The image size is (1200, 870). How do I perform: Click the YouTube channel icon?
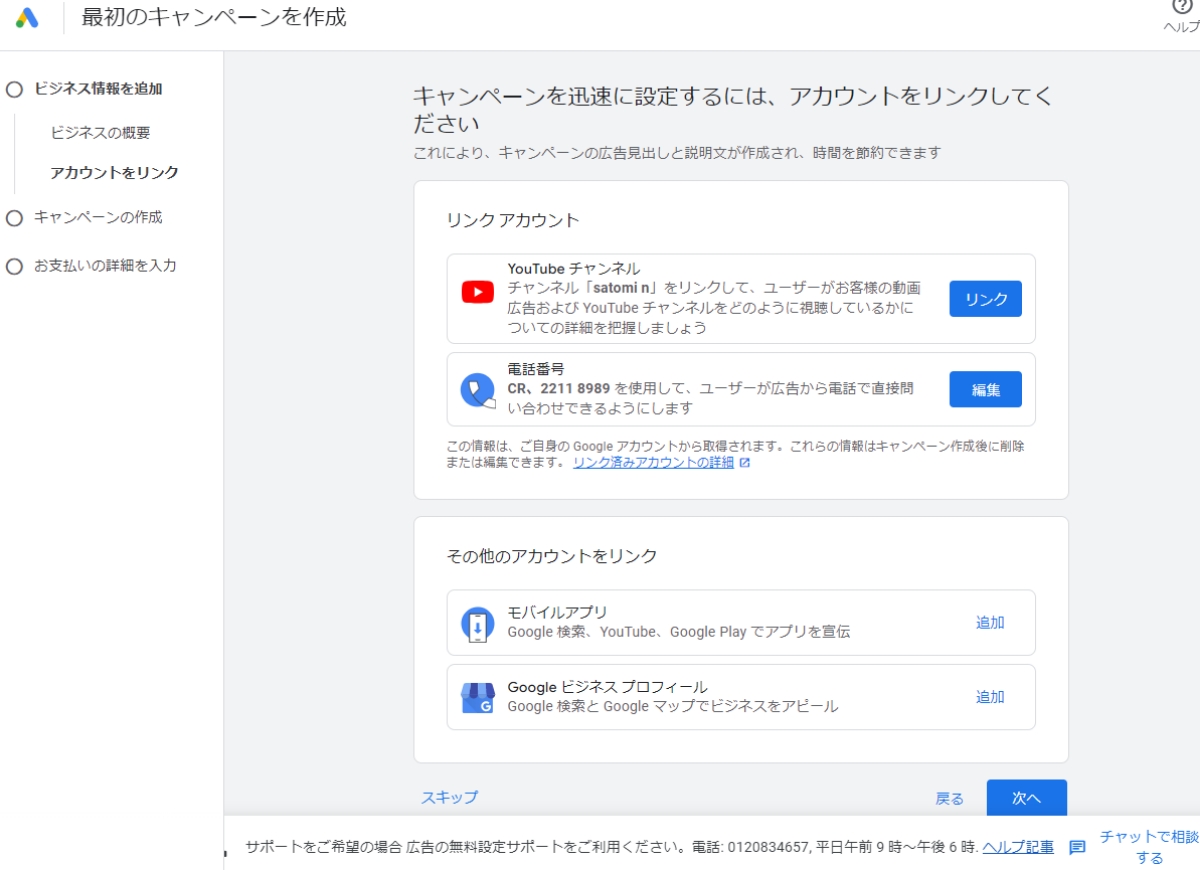[x=477, y=292]
